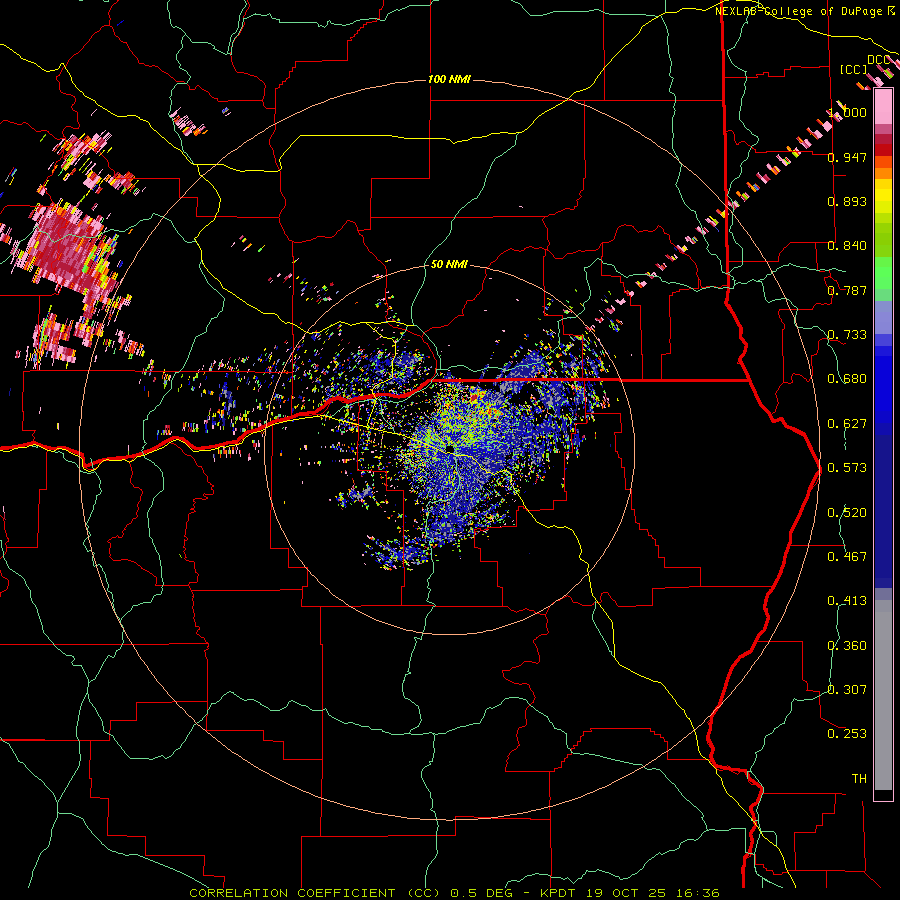900x900 pixels.
Task: Select the 0.680 legend value
Action: coord(847,379)
